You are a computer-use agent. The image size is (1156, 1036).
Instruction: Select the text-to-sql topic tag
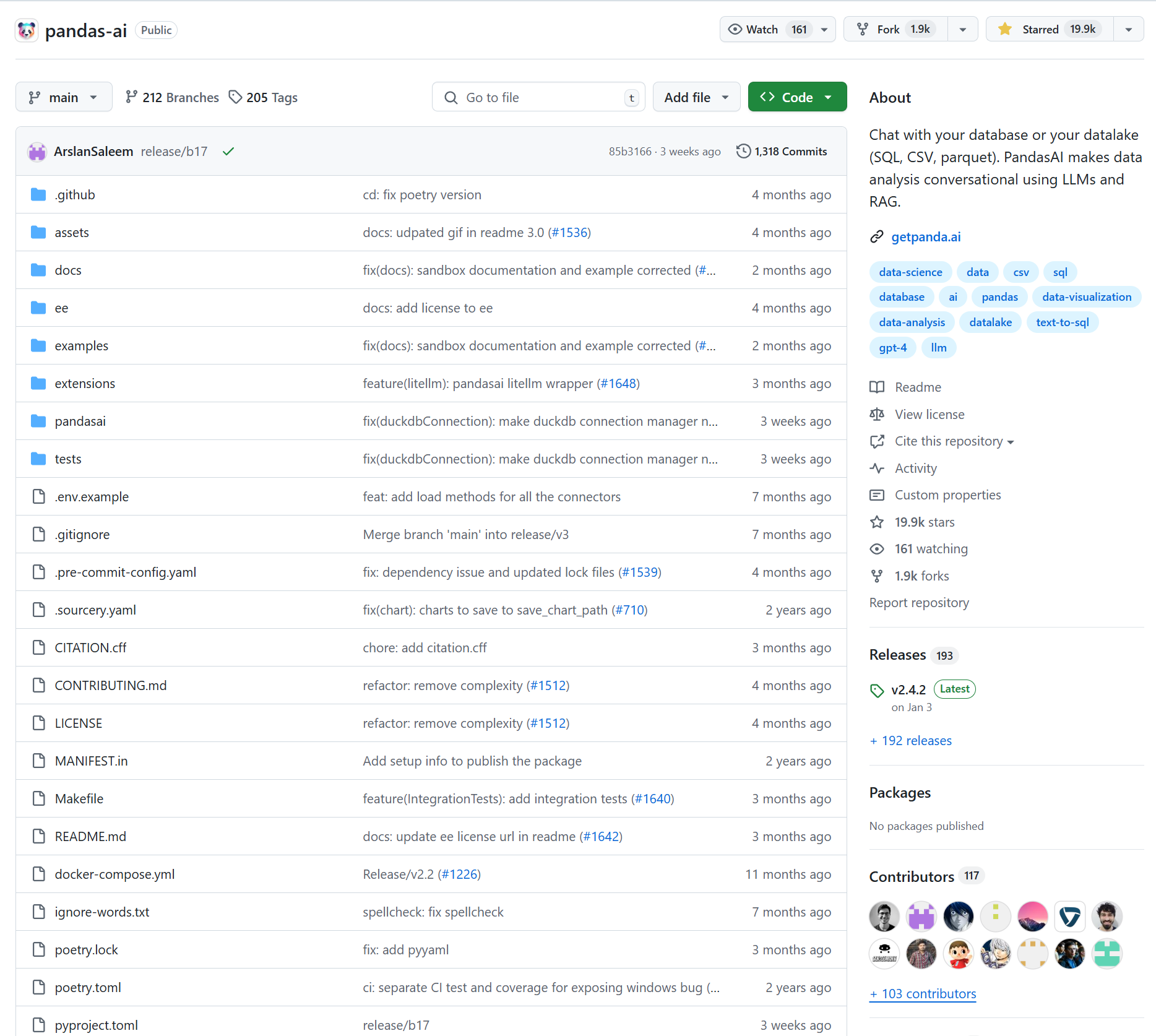point(1063,322)
